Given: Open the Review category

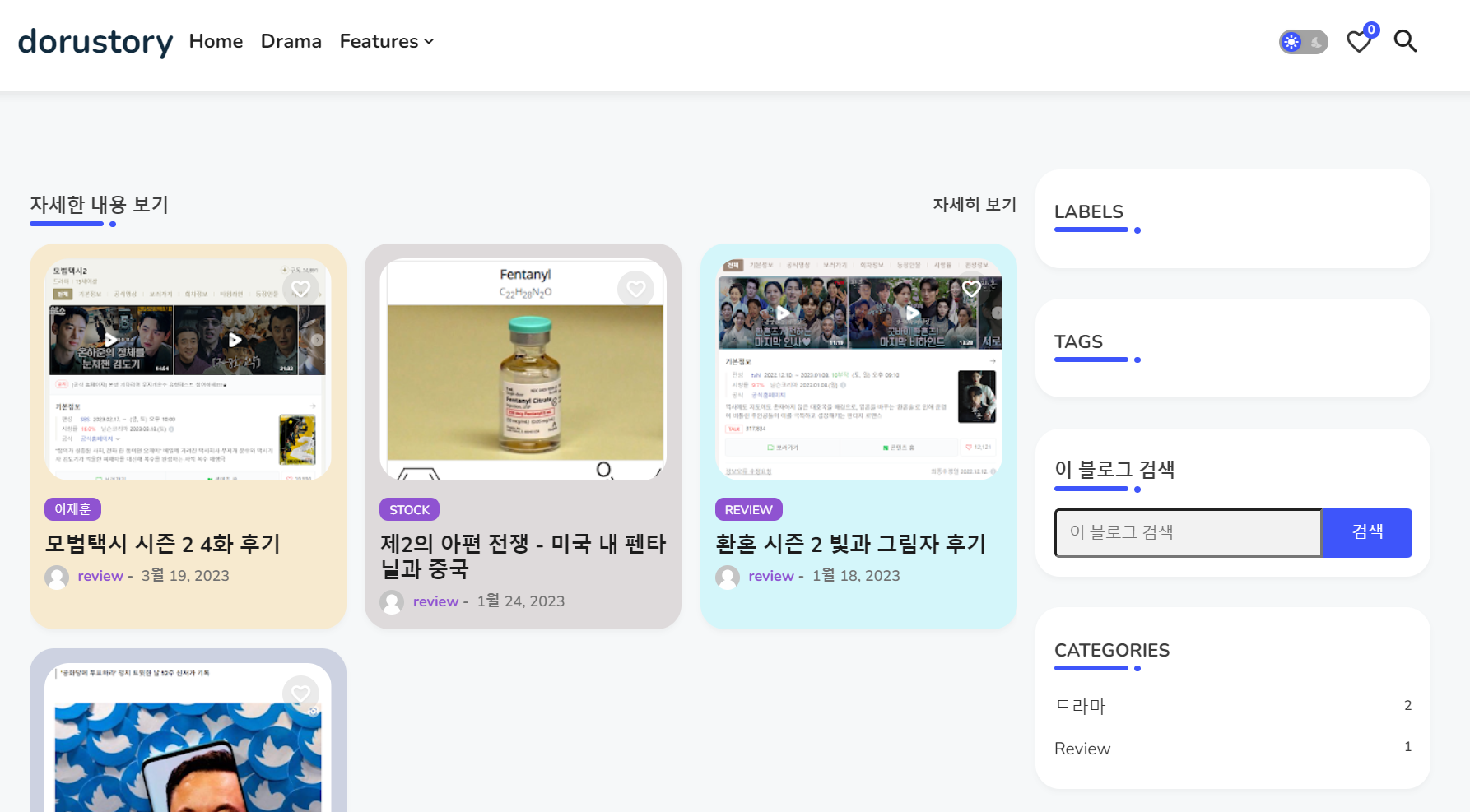Looking at the screenshot, I should click(1082, 749).
